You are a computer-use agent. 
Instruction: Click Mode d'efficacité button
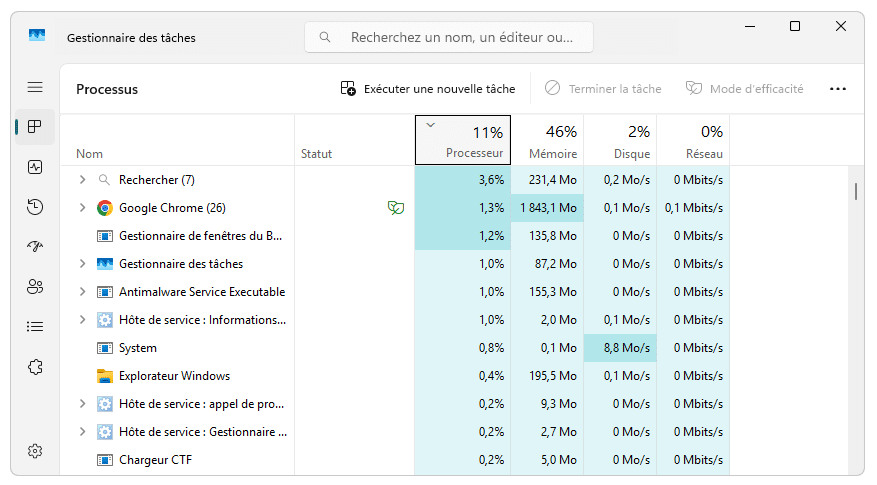pyautogui.click(x=744, y=89)
